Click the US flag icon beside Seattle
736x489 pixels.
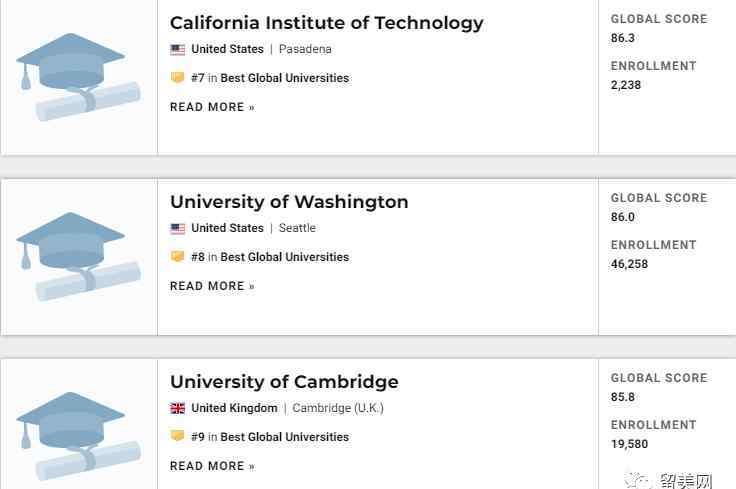[177, 229]
